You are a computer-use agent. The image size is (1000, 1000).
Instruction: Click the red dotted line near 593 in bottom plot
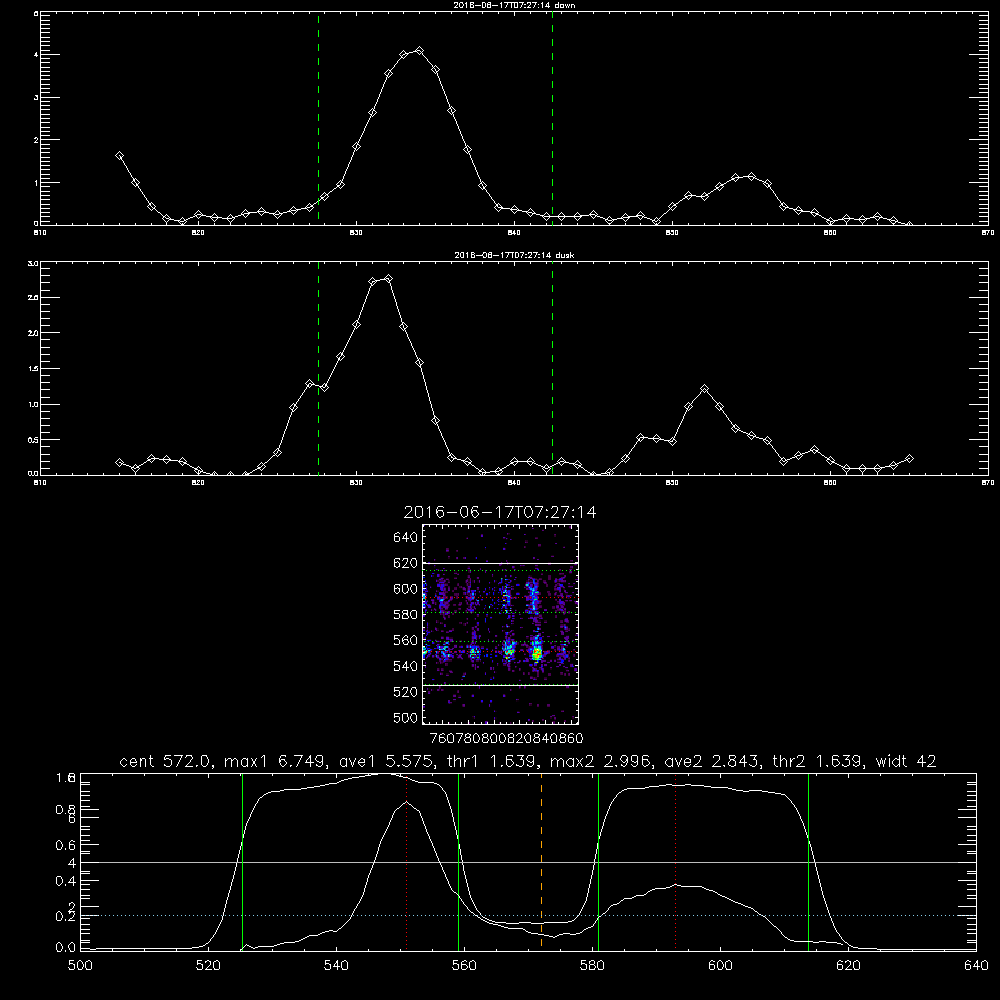click(675, 861)
